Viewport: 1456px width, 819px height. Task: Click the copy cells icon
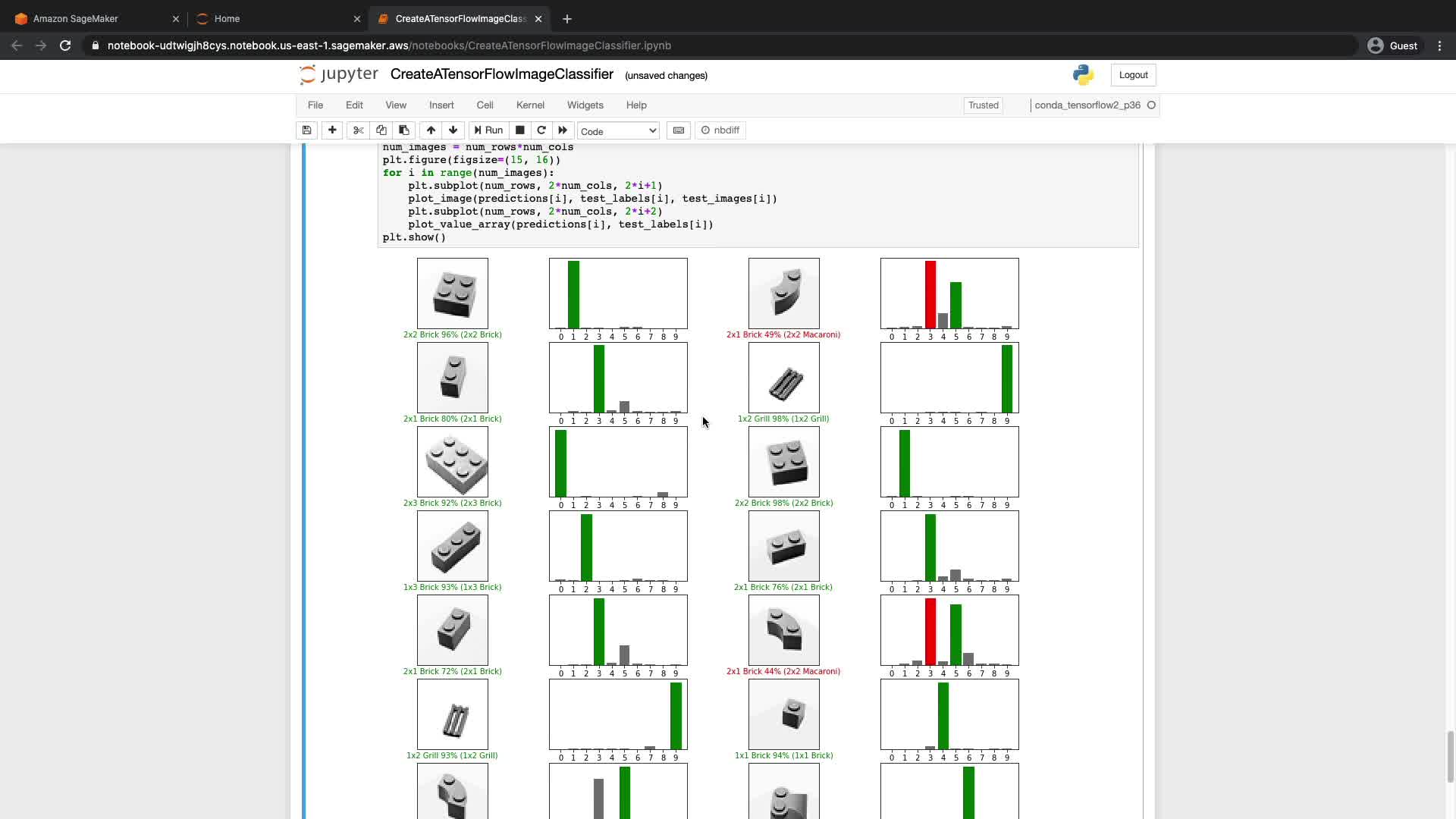coord(381,130)
